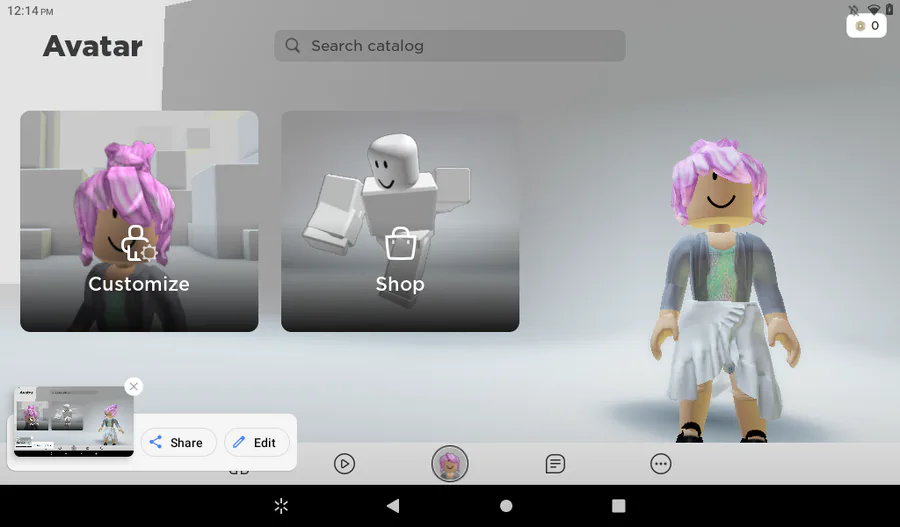This screenshot has height=527, width=900.
Task: Dismiss the screenshot preview
Action: coord(134,386)
